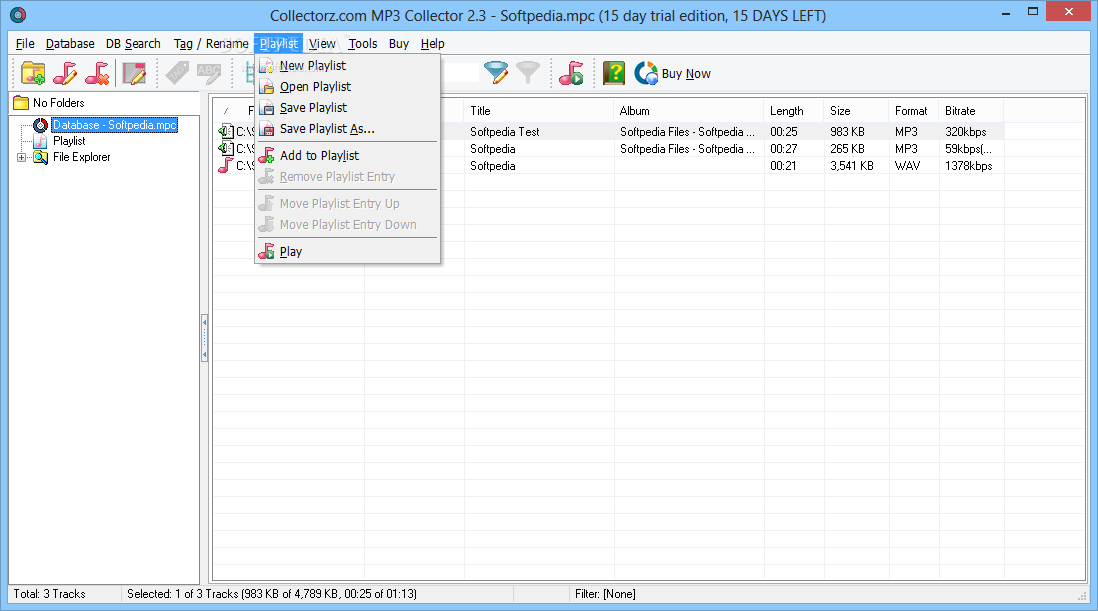Maximize the MP3 Collector window
Viewport: 1098px width, 611px height.
[x=1032, y=11]
